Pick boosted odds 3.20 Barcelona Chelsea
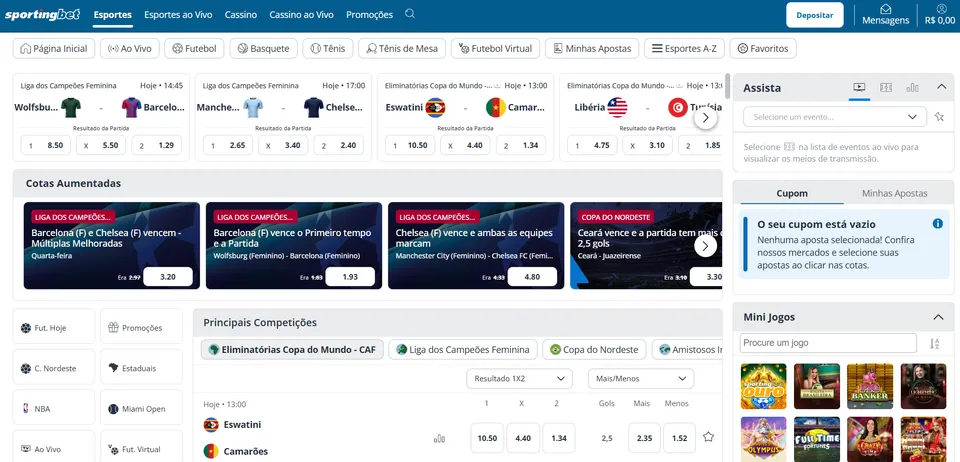960x462 pixels. tap(168, 277)
